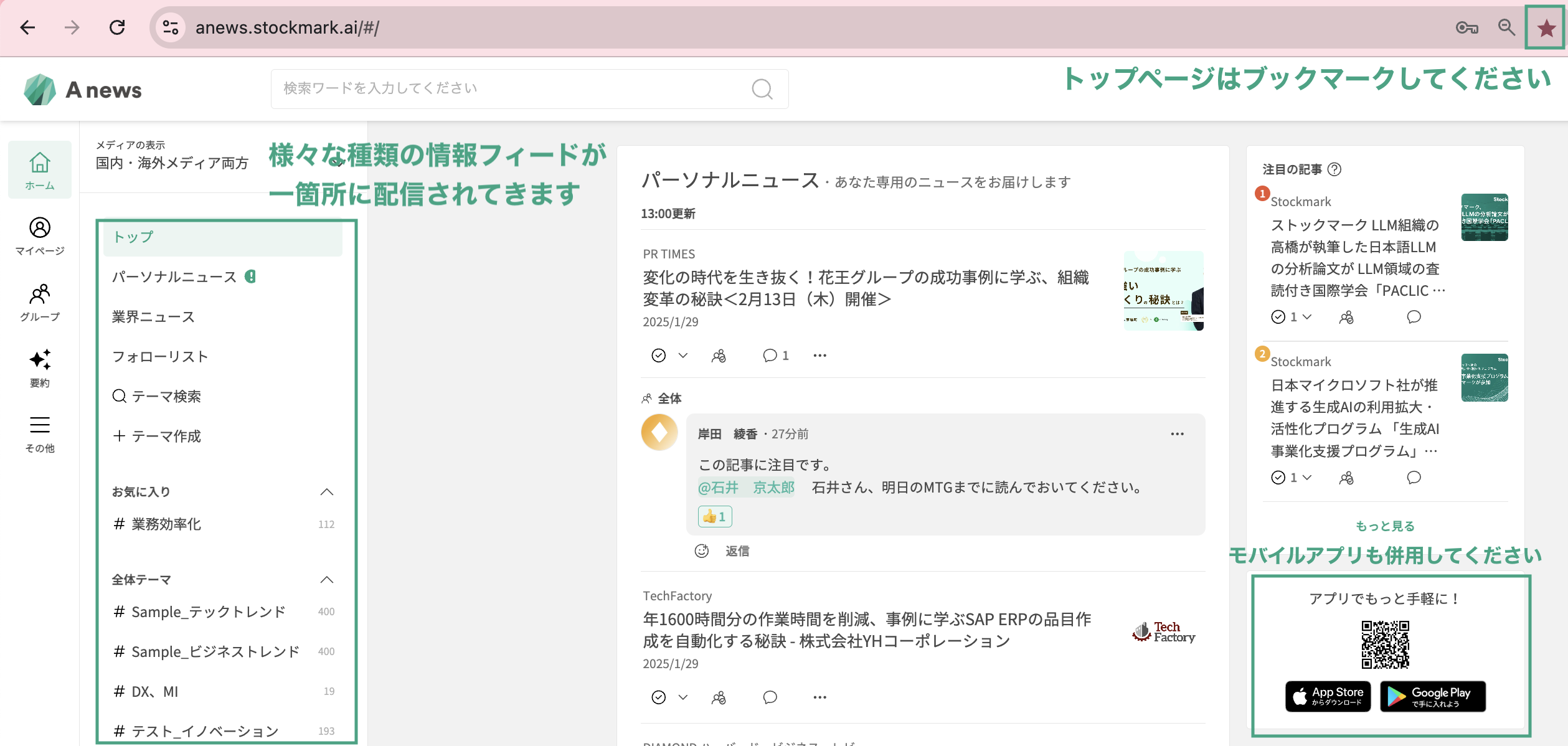This screenshot has height=746, width=1568.
Task: Mark TechFactory article as checked
Action: pos(658,697)
